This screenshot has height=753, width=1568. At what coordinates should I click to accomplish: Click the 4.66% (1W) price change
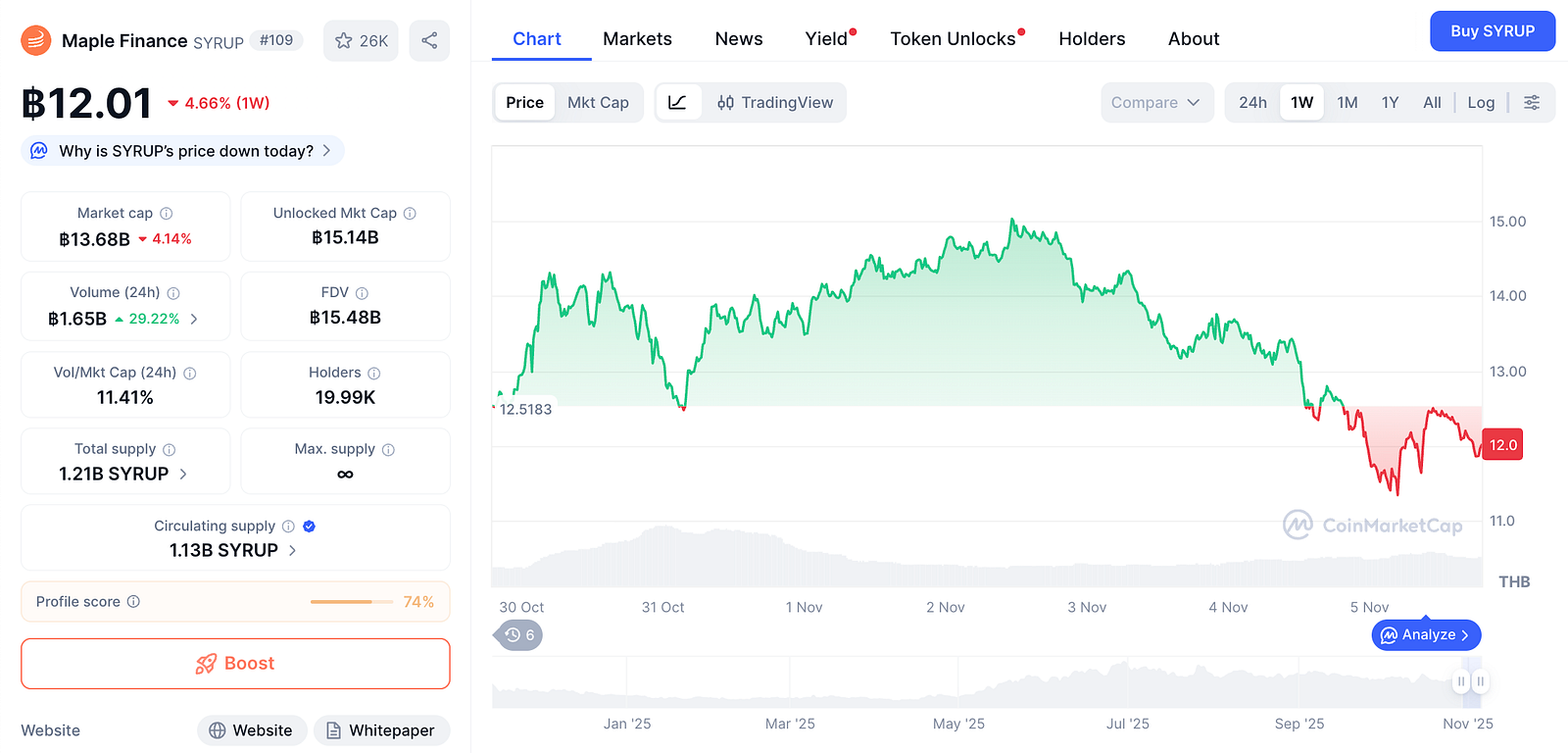click(219, 103)
